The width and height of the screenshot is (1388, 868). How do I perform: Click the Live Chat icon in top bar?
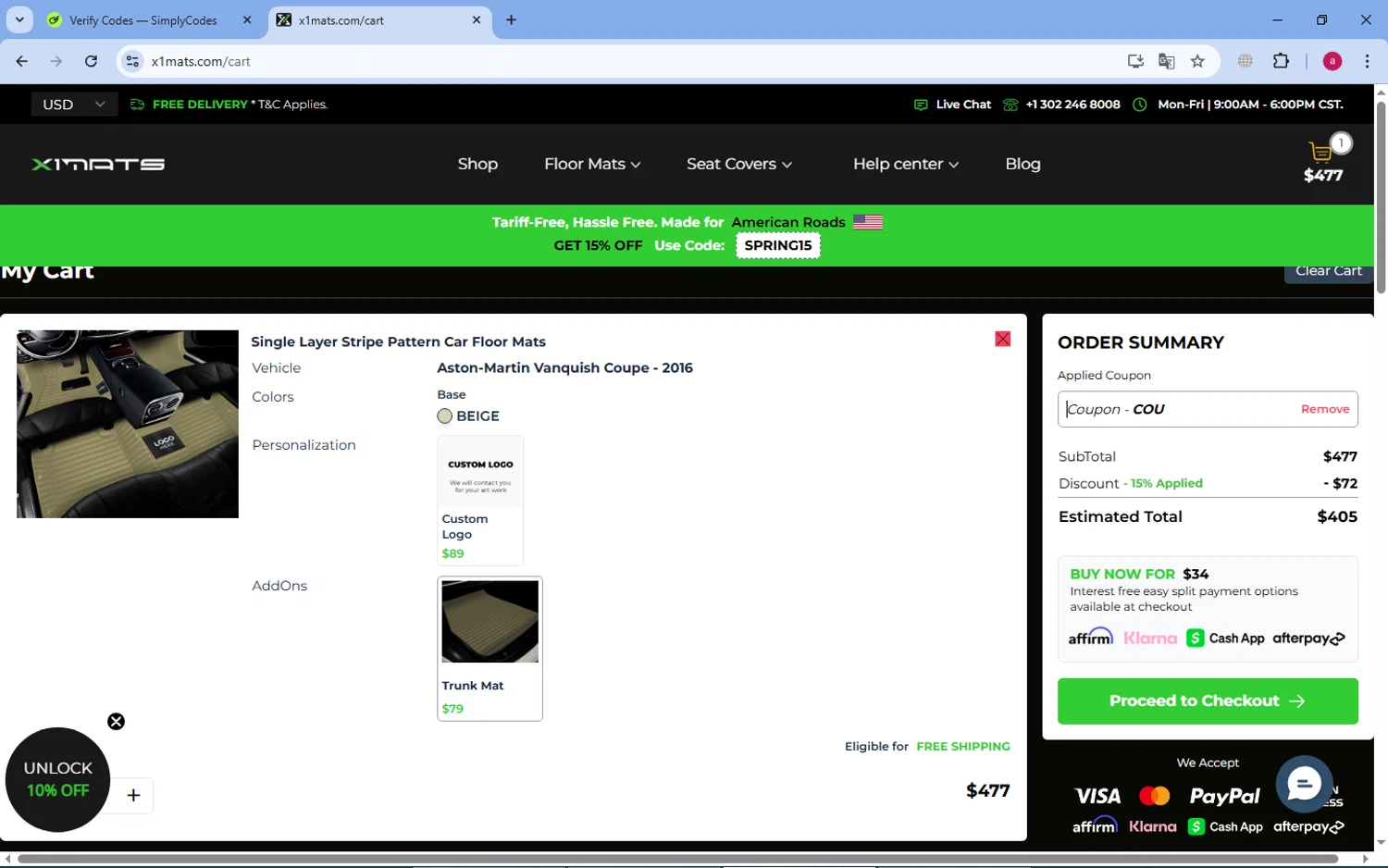coord(920,105)
